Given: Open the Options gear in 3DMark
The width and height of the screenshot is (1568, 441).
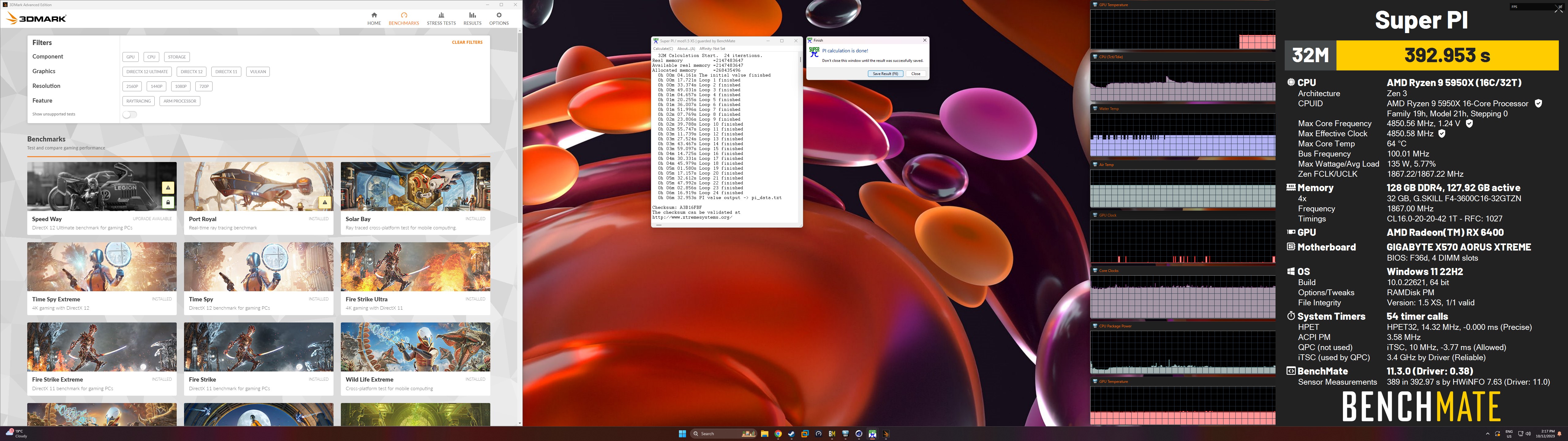Looking at the screenshot, I should (x=499, y=19).
